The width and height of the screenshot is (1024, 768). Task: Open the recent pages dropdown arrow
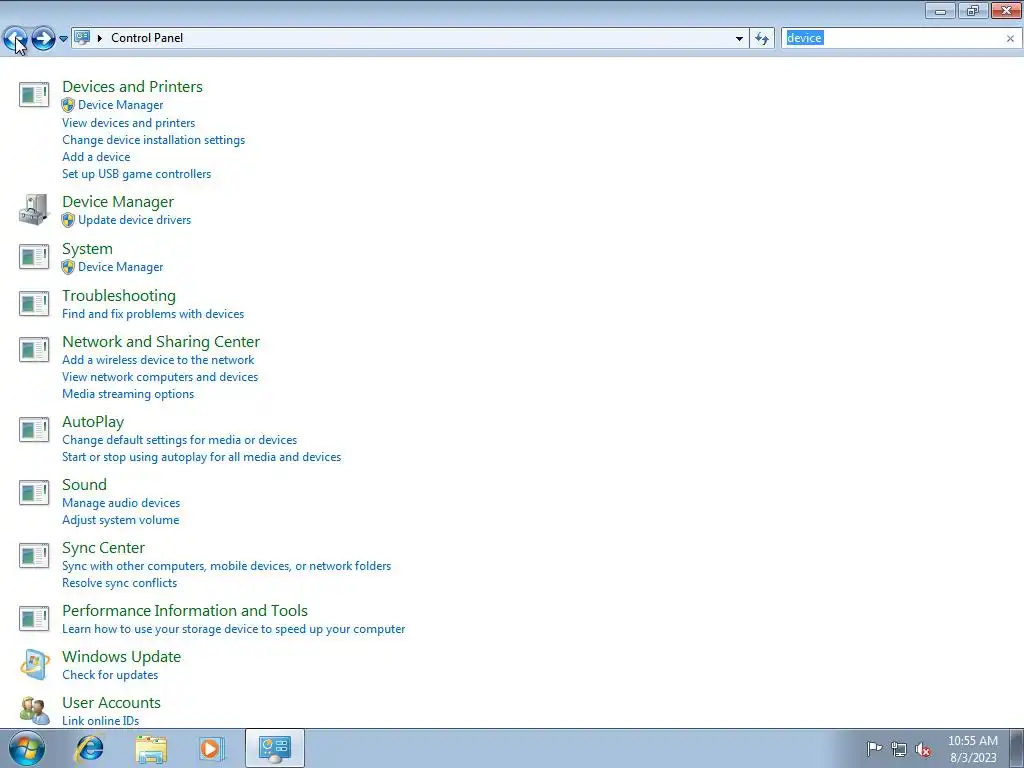point(63,39)
